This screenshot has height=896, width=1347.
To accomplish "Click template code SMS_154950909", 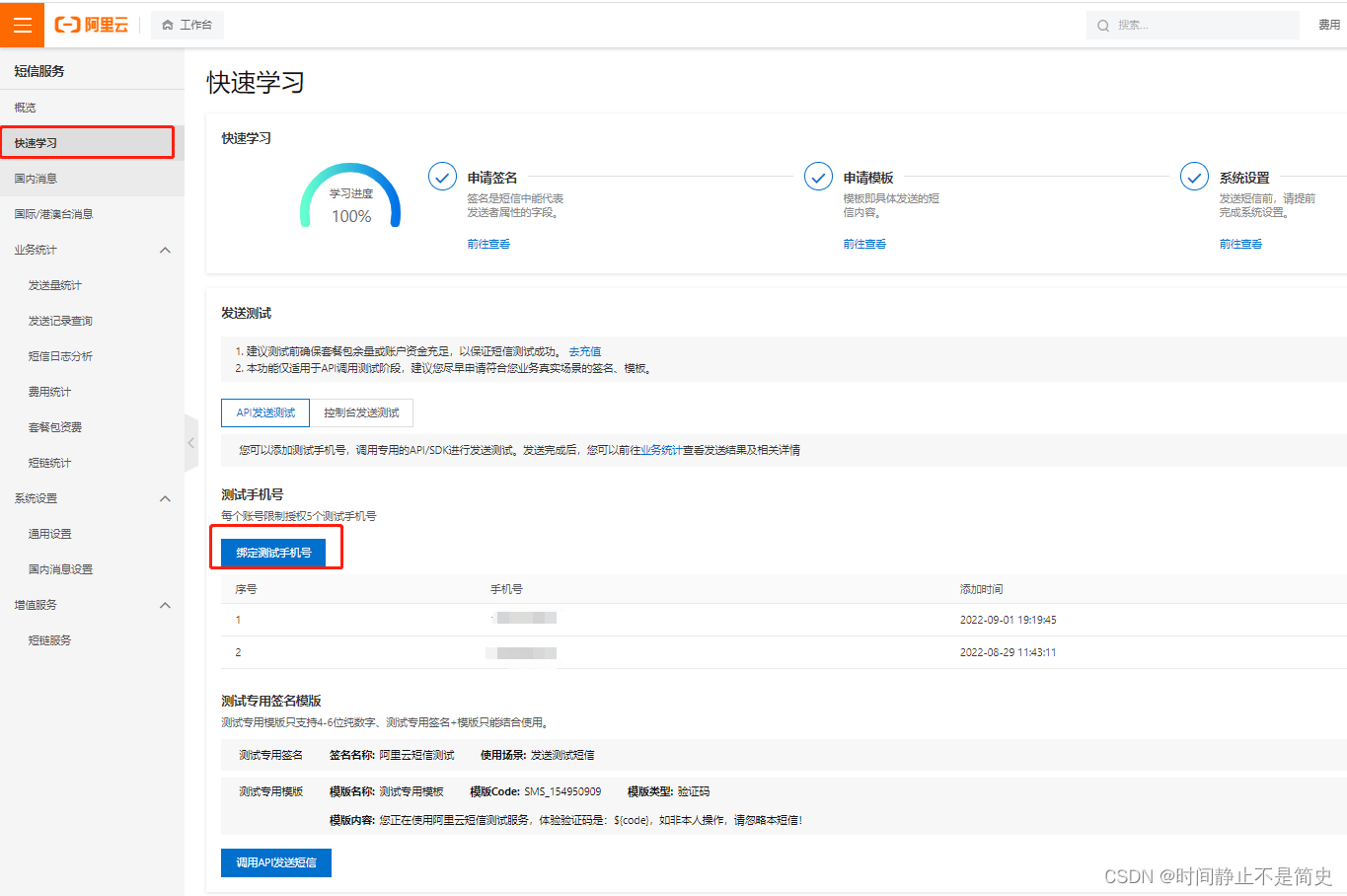I will (562, 791).
